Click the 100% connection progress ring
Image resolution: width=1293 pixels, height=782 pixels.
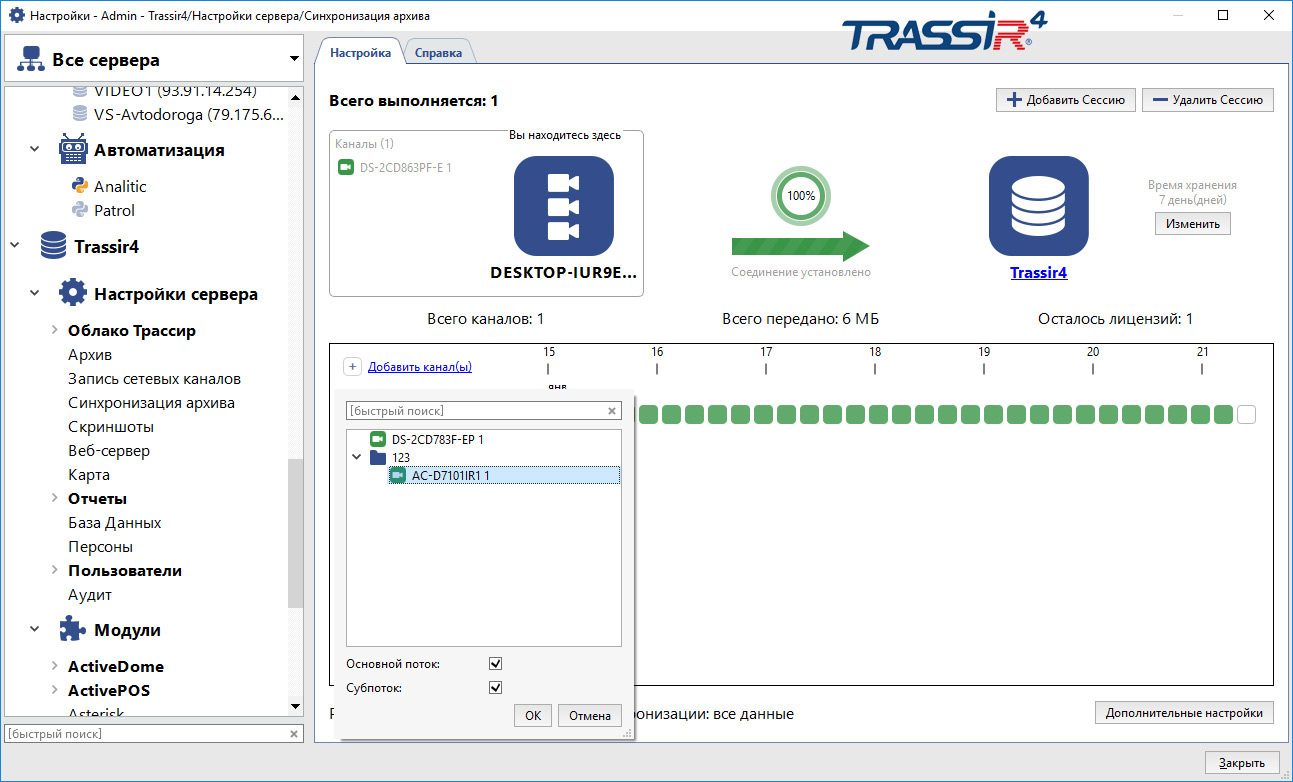tap(800, 195)
